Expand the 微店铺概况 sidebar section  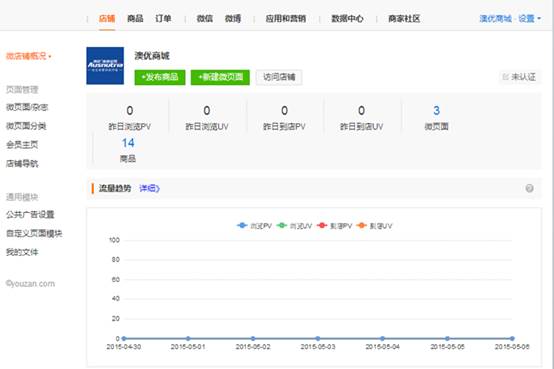[x=28, y=56]
